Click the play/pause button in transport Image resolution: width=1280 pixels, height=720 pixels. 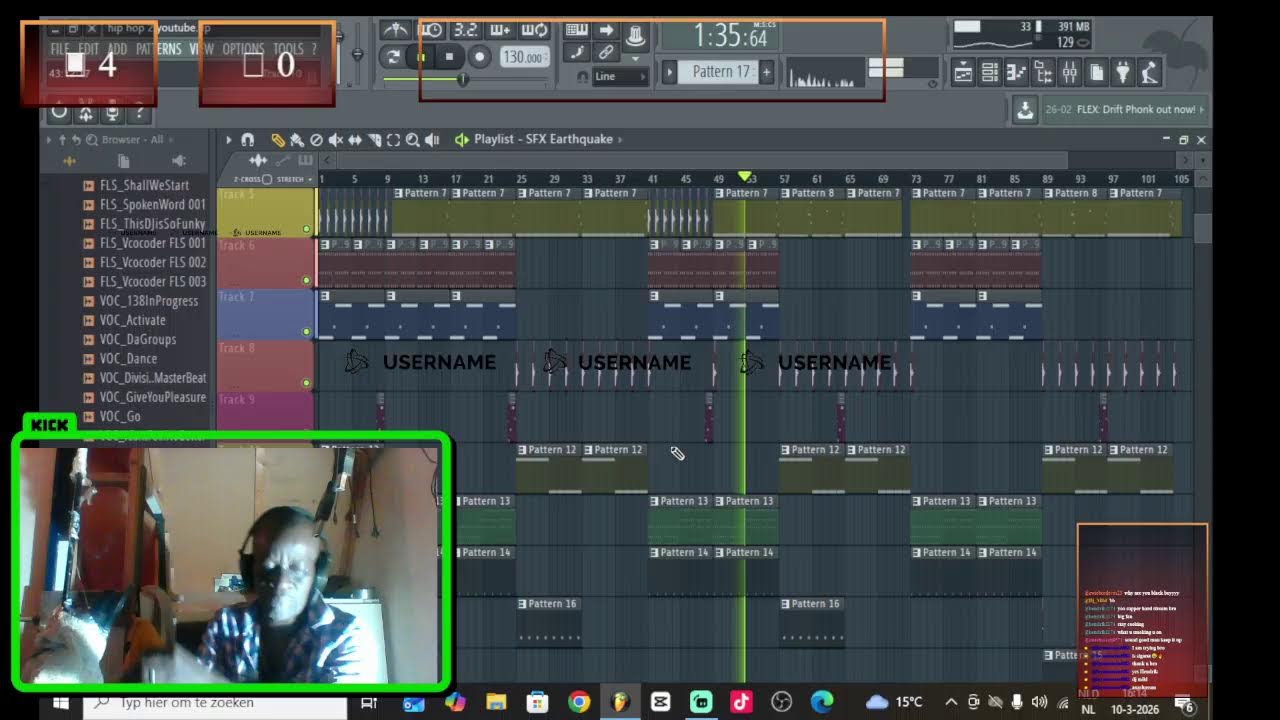(420, 57)
